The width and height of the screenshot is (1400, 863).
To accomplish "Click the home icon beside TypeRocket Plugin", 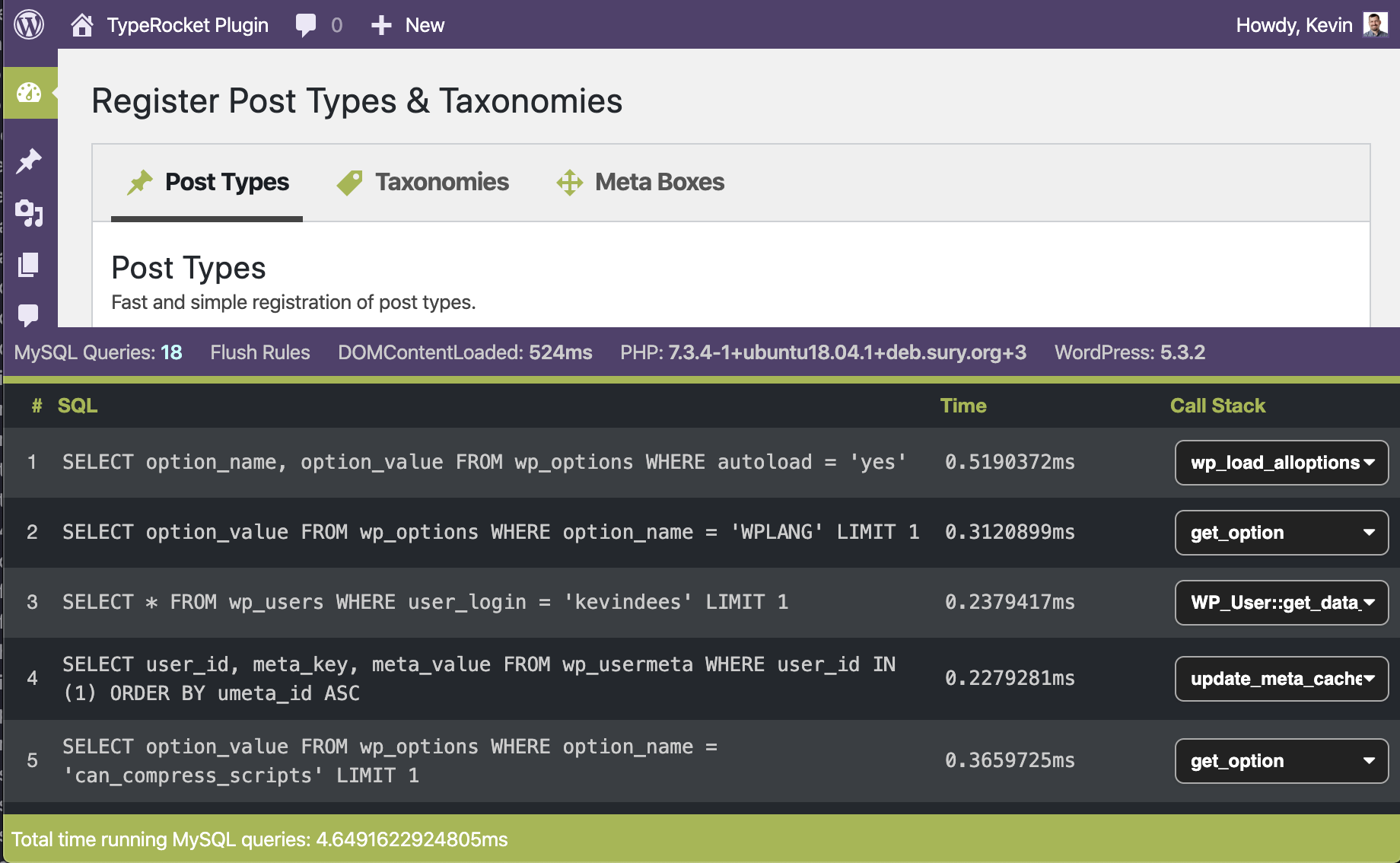I will coord(81,25).
